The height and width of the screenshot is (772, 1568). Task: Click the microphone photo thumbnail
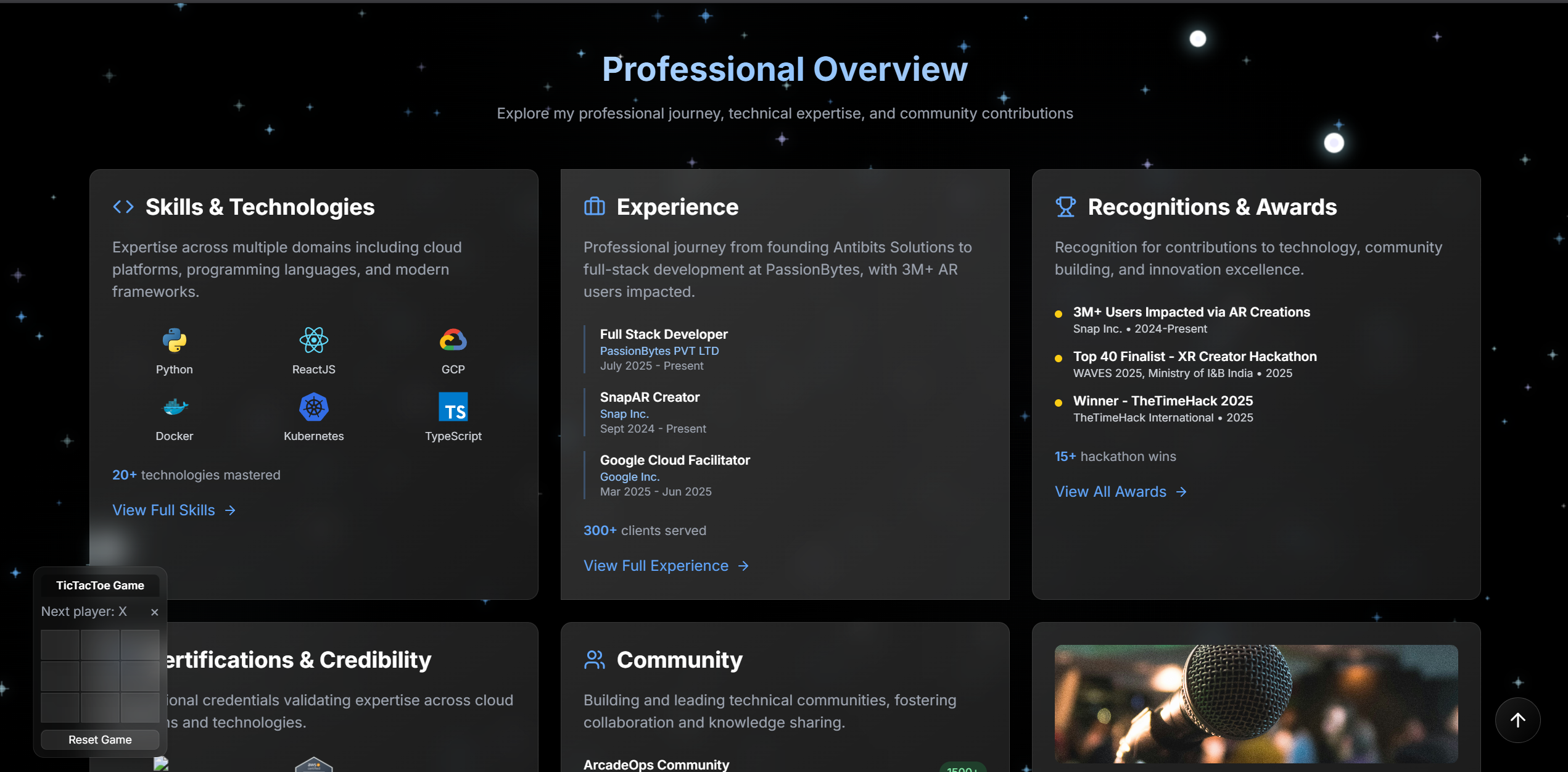click(x=1256, y=704)
